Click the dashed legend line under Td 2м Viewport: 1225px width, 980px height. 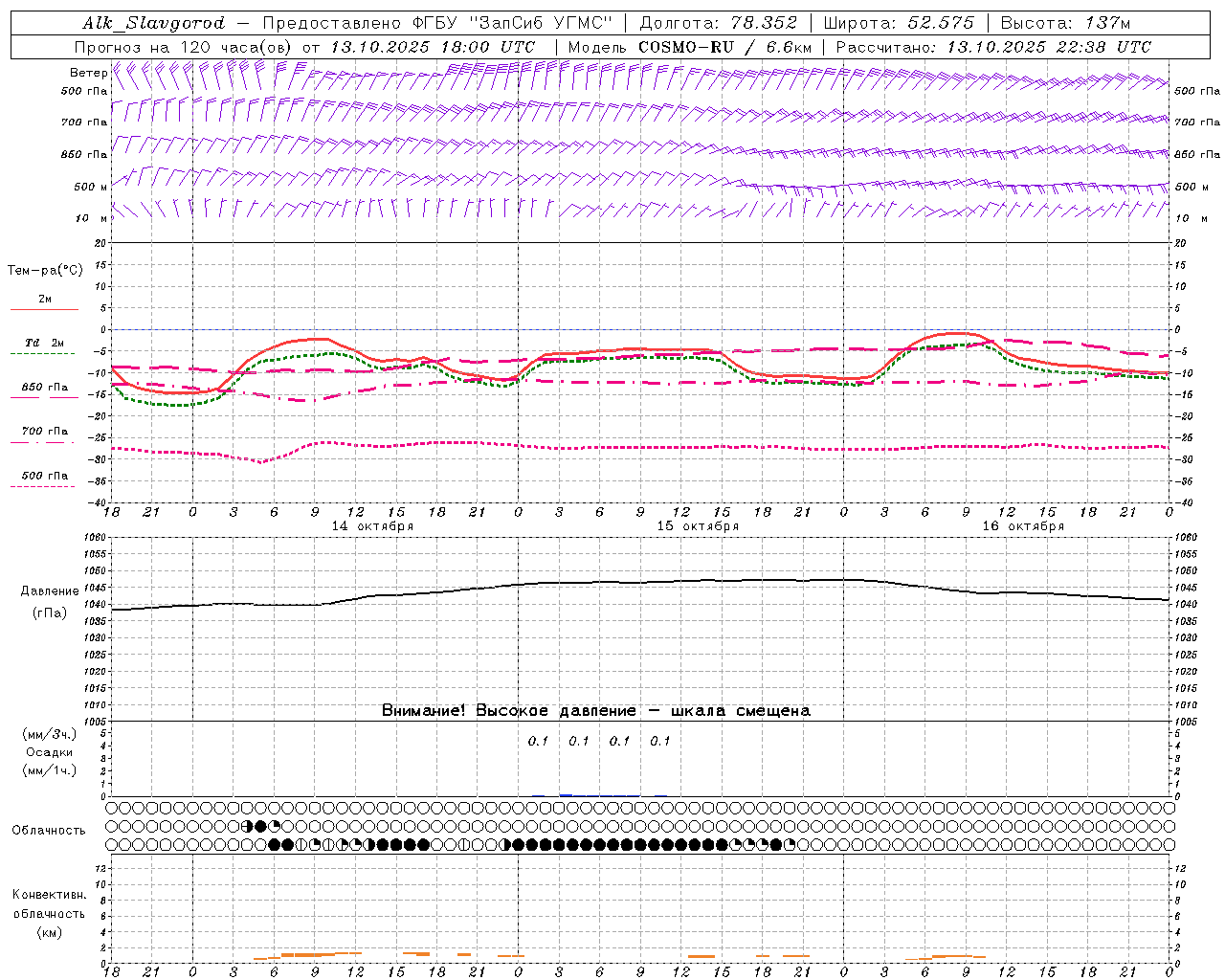44,353
